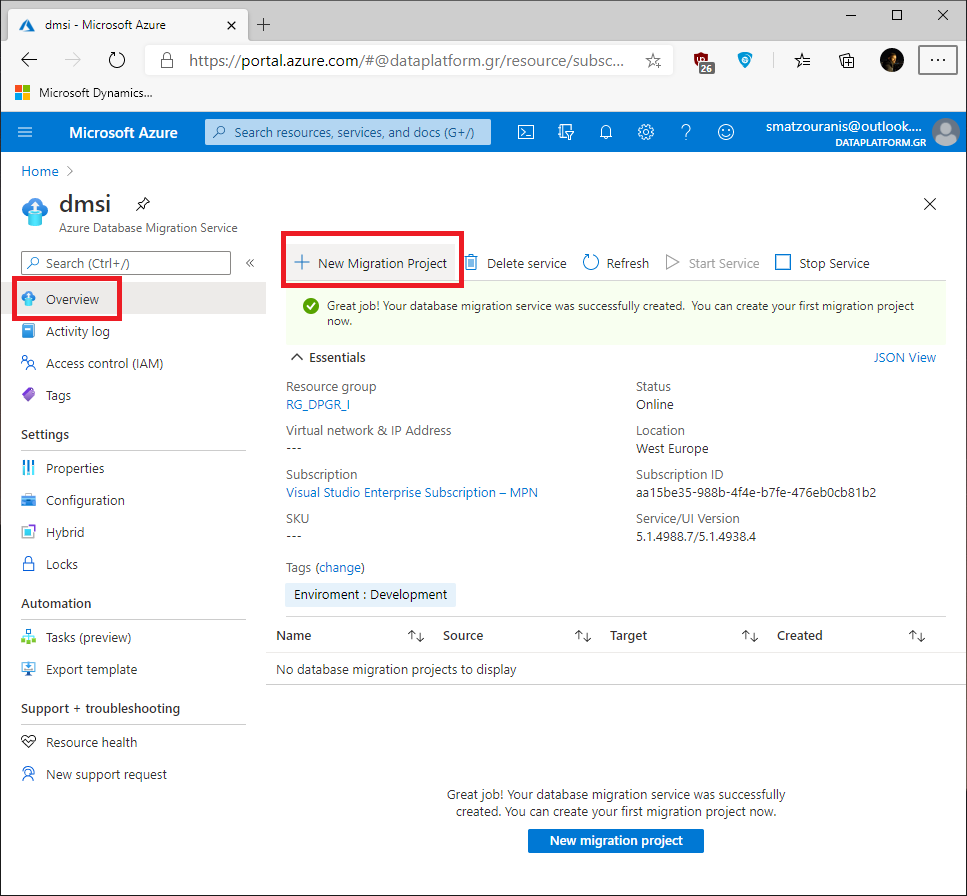Go back in the browser

(x=29, y=60)
